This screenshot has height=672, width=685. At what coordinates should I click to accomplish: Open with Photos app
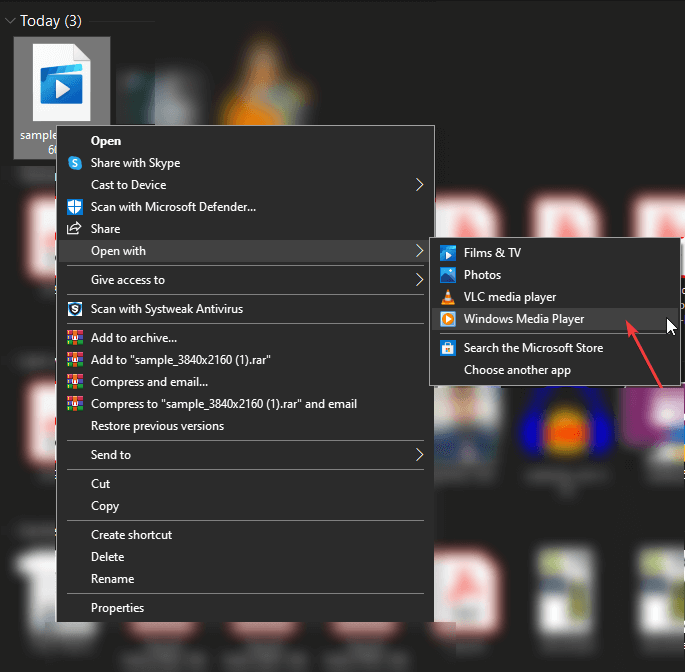(555, 275)
